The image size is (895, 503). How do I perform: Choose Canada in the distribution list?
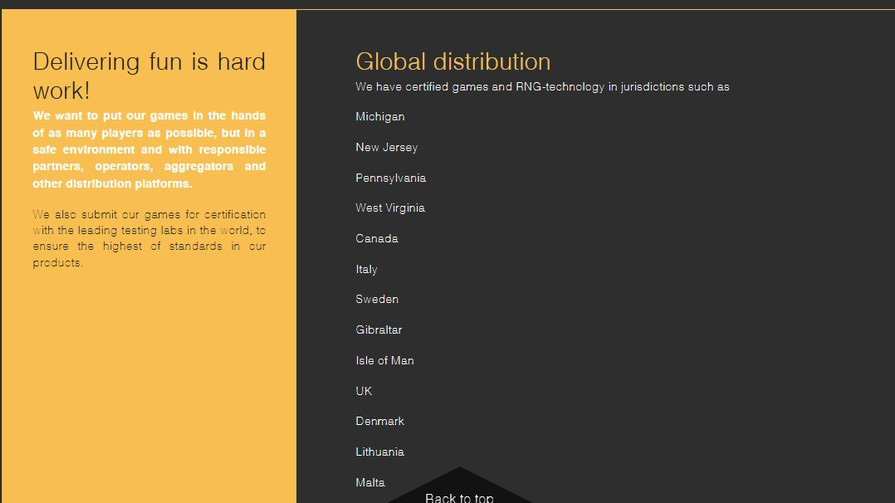pos(376,239)
